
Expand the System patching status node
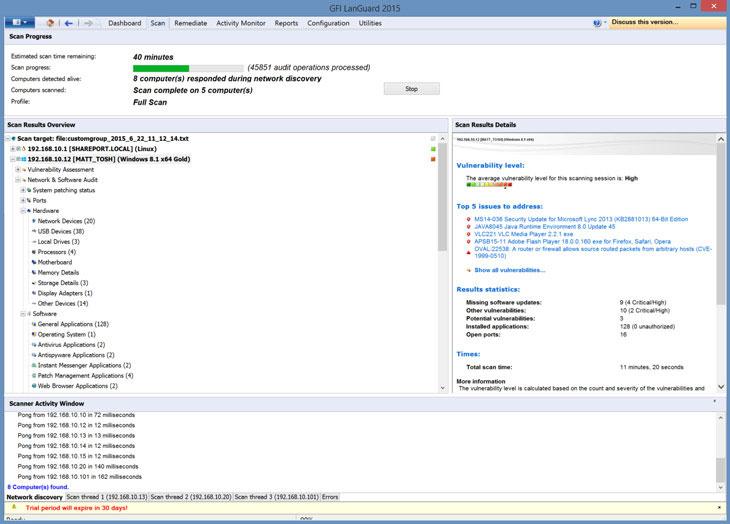coord(23,190)
